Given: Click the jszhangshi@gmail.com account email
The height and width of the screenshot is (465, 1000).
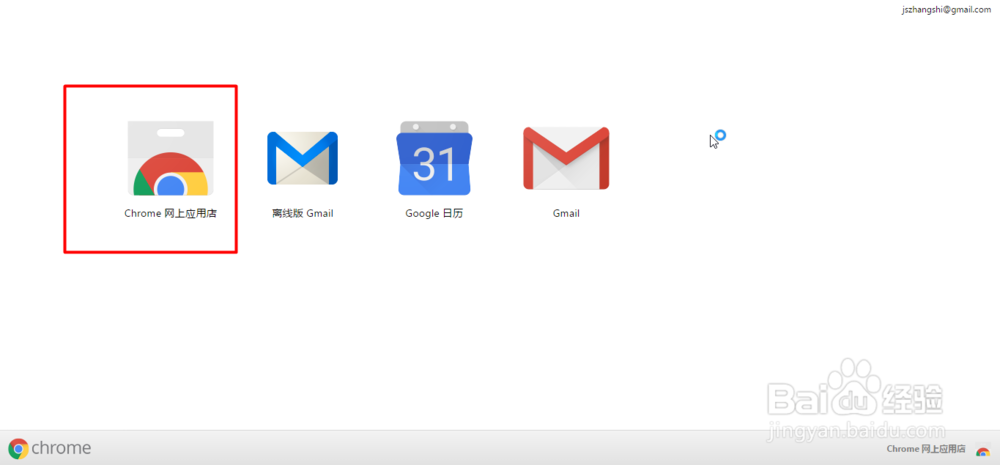Looking at the screenshot, I should pos(946,10).
